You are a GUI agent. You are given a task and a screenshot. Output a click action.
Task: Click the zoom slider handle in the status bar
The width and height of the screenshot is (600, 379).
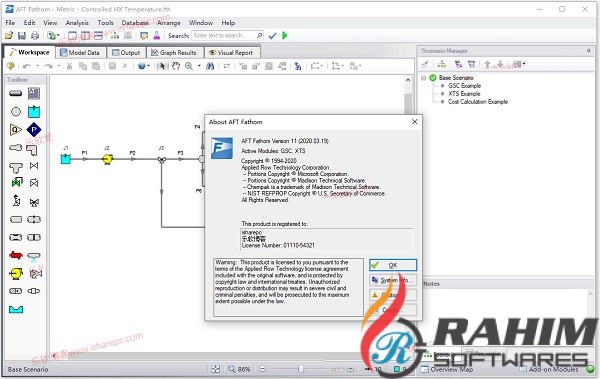click(x=301, y=369)
